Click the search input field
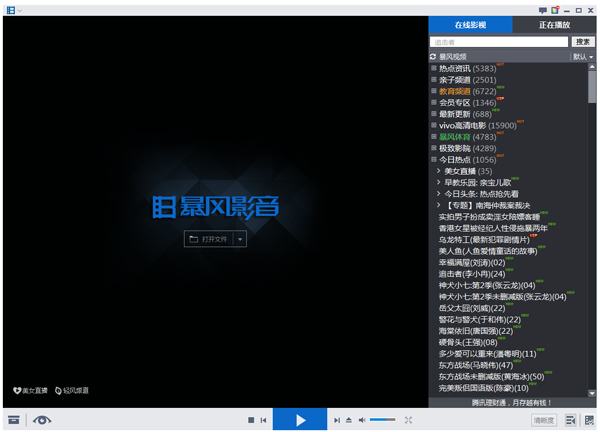 pos(499,42)
